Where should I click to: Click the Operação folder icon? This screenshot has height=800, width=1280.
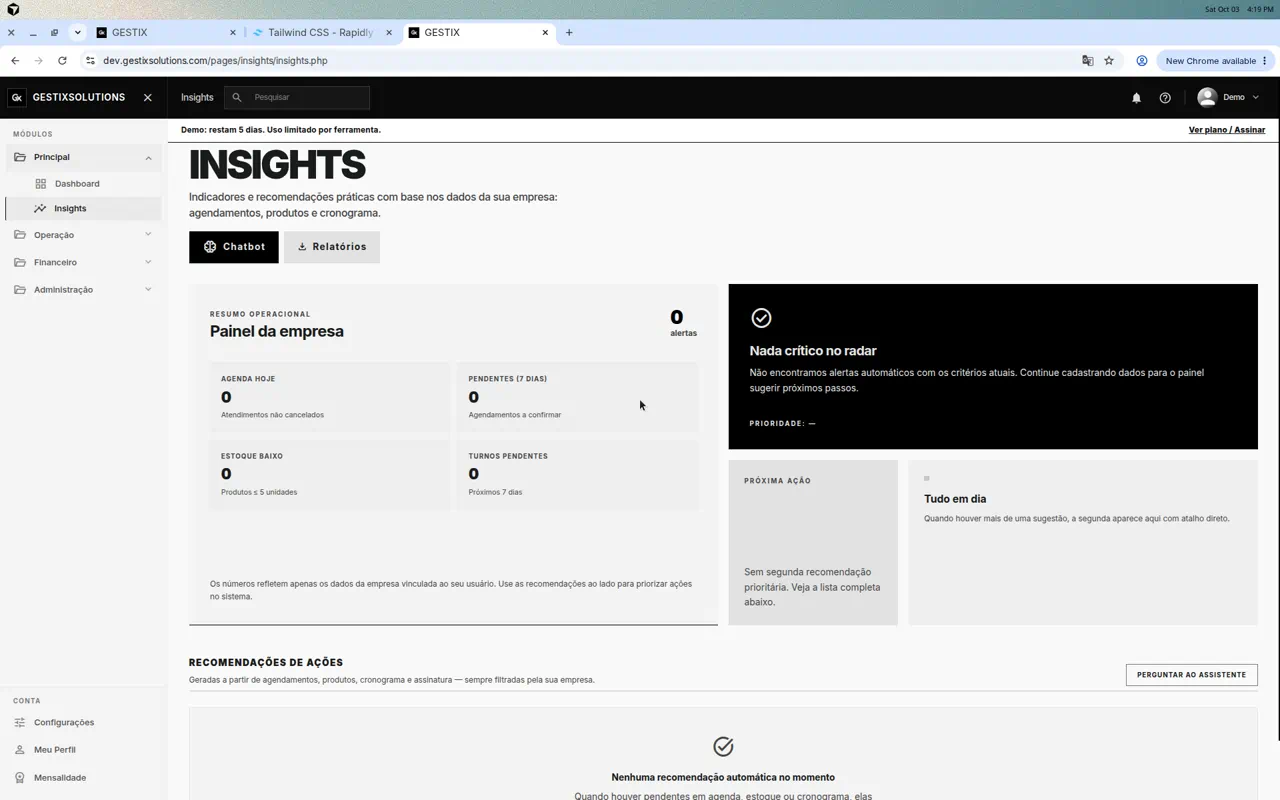pyautogui.click(x=20, y=235)
